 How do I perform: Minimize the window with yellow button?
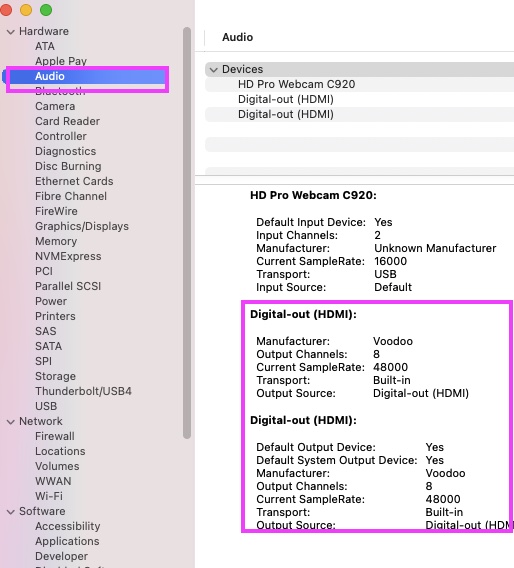26,10
